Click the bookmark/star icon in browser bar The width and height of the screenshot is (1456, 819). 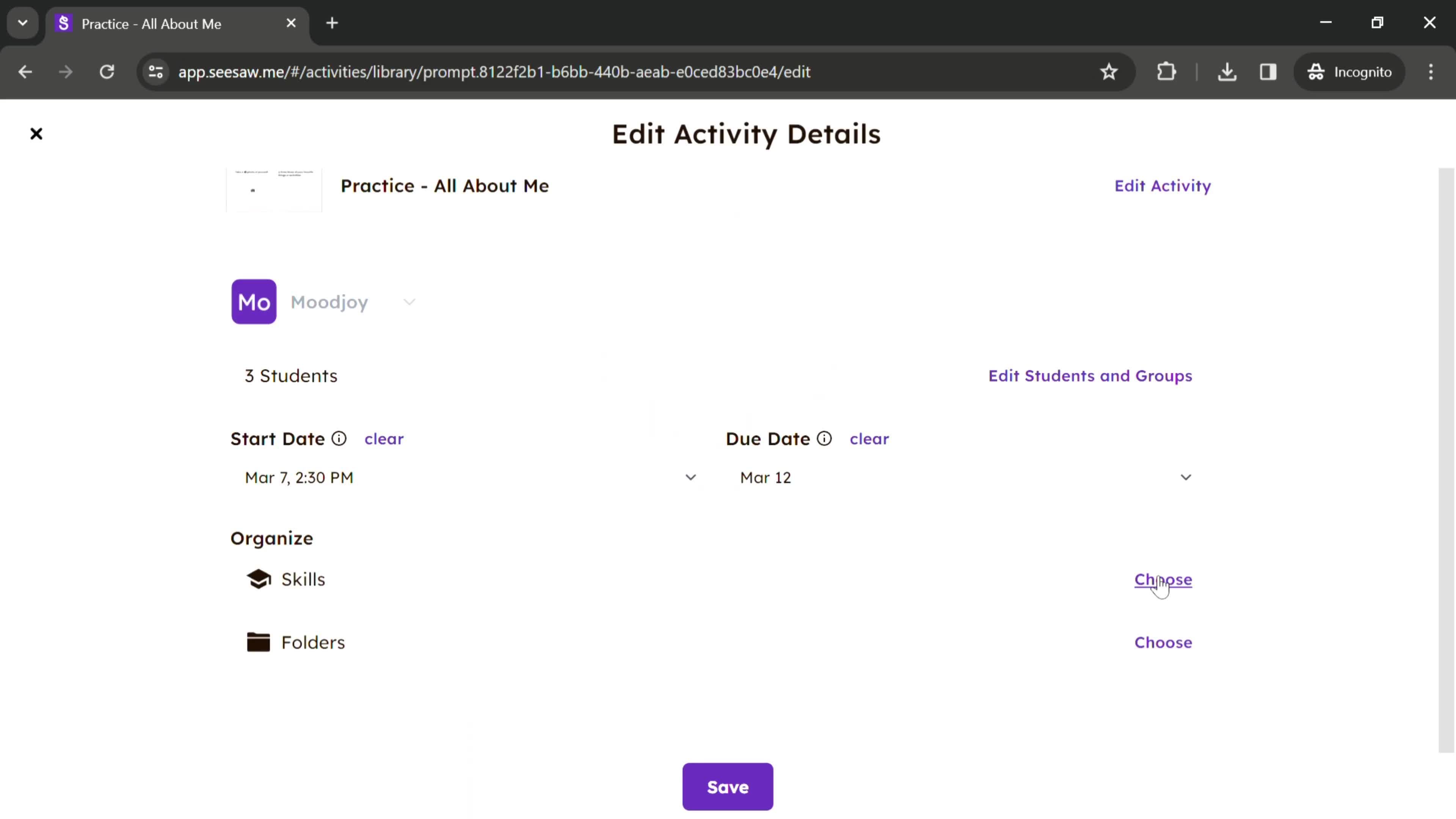coord(1110,71)
